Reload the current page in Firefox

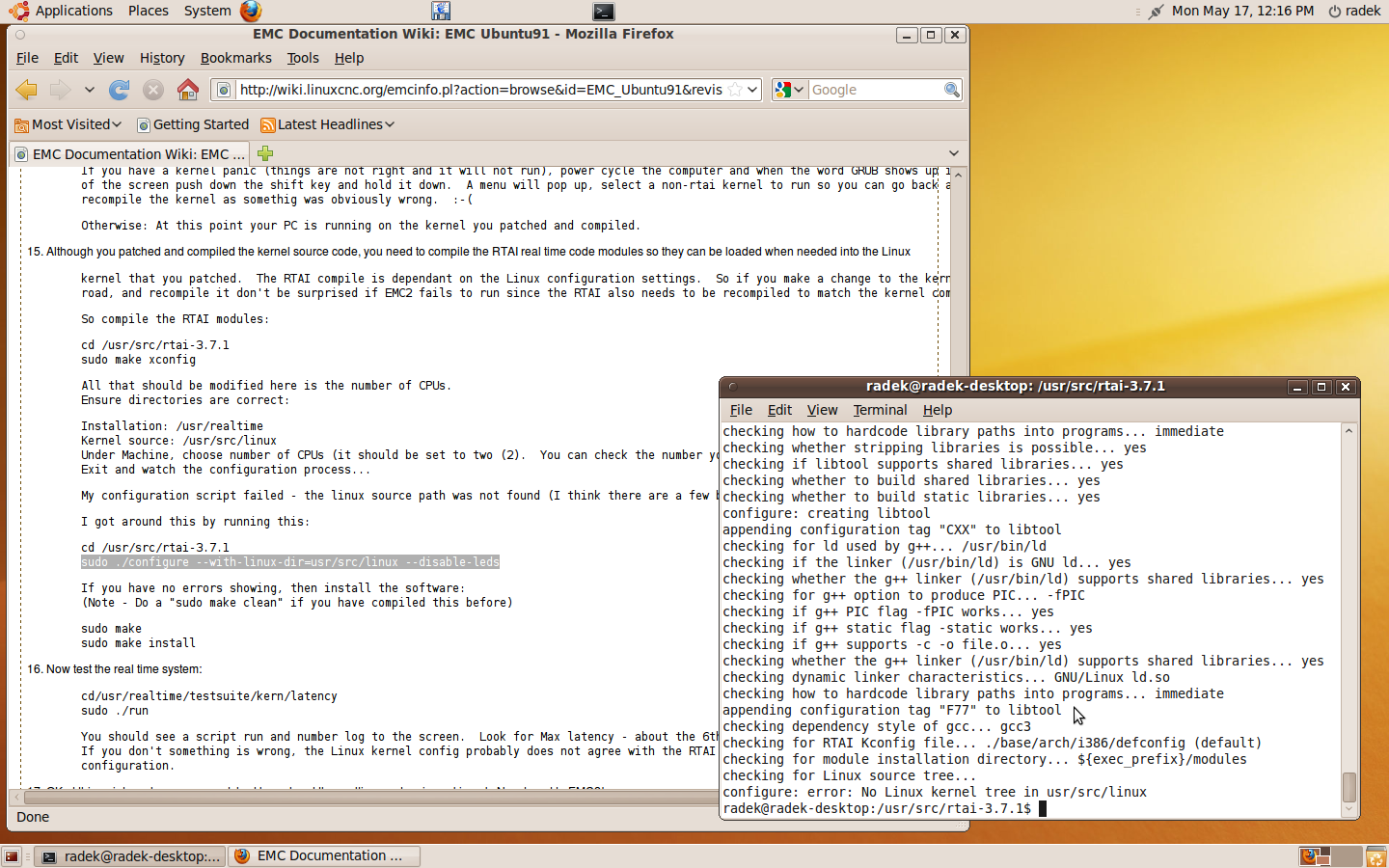tap(120, 90)
